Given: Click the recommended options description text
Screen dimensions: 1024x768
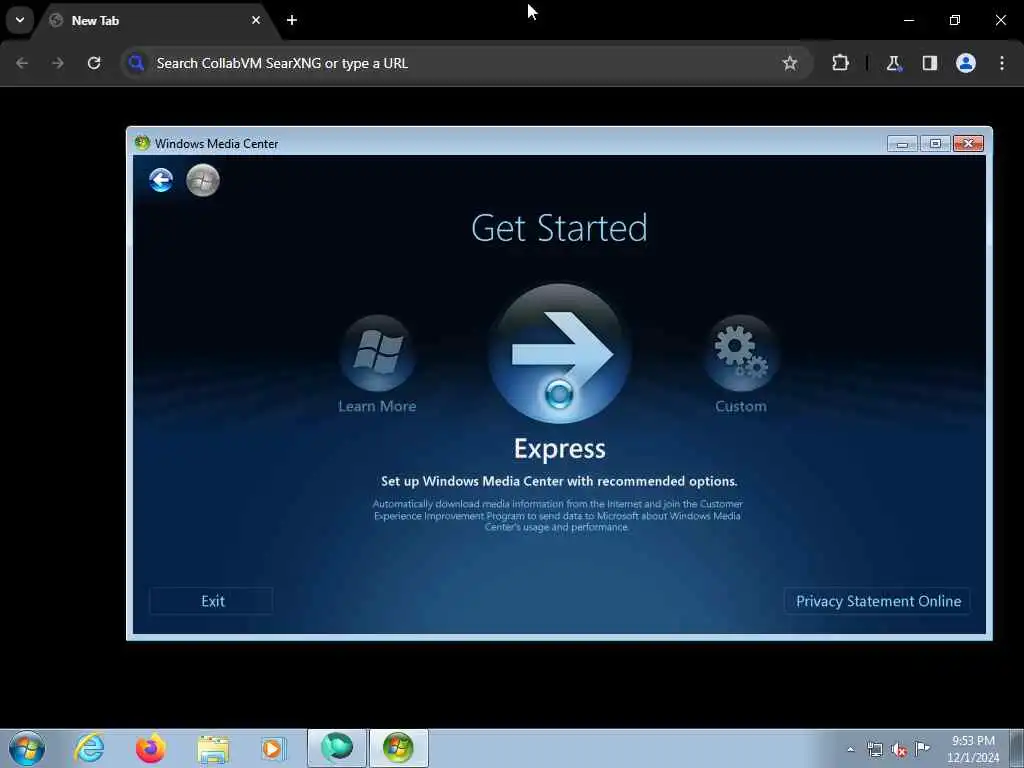Looking at the screenshot, I should click(559, 481).
